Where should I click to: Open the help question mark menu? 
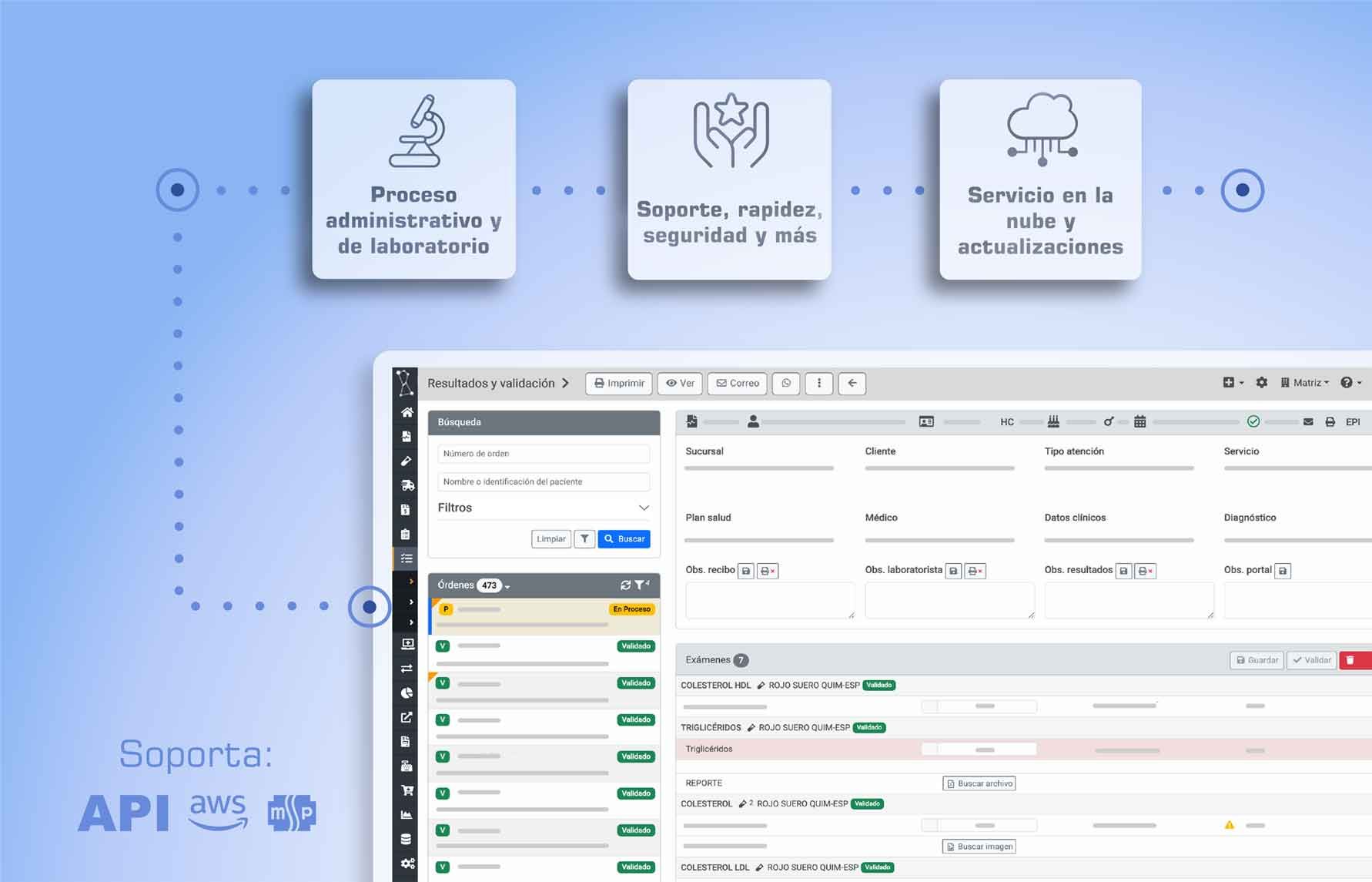pyautogui.click(x=1350, y=382)
